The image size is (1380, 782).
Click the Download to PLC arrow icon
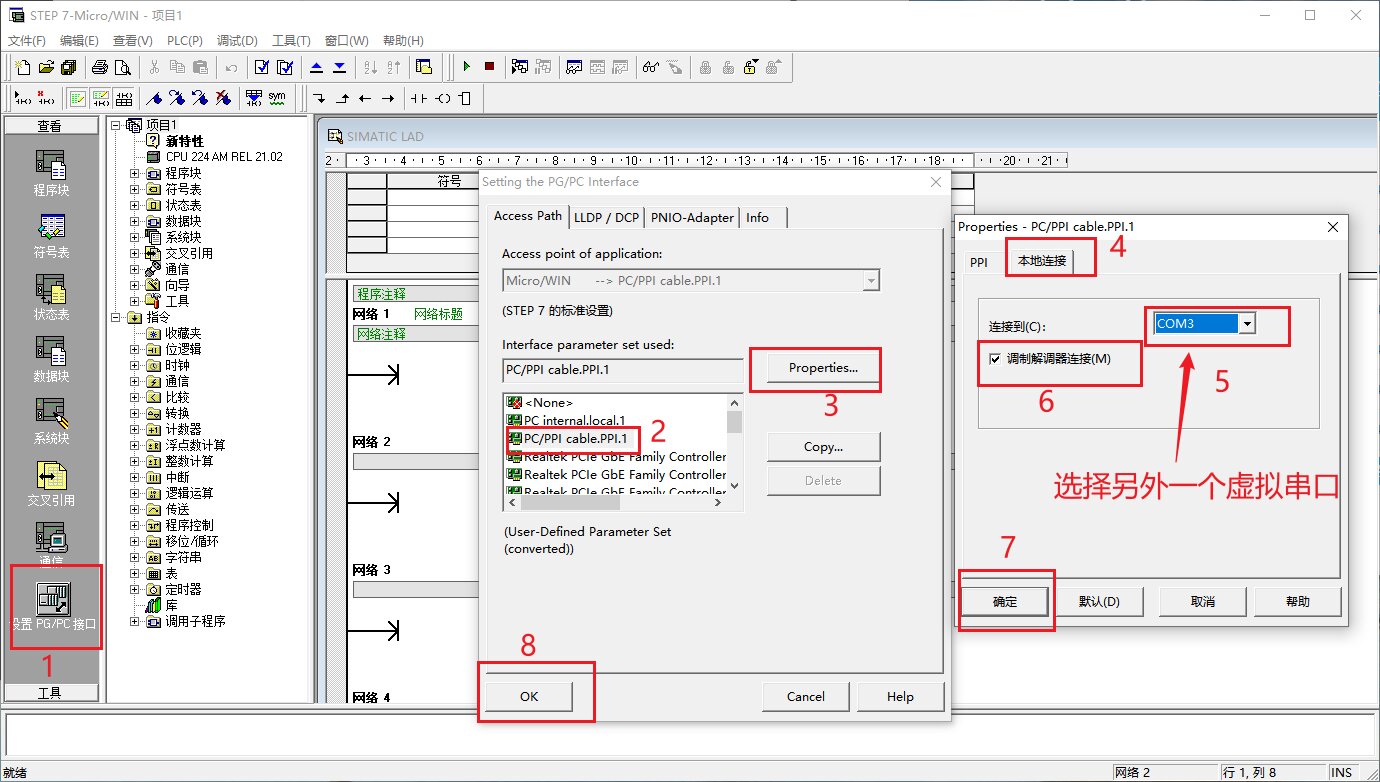[x=339, y=67]
